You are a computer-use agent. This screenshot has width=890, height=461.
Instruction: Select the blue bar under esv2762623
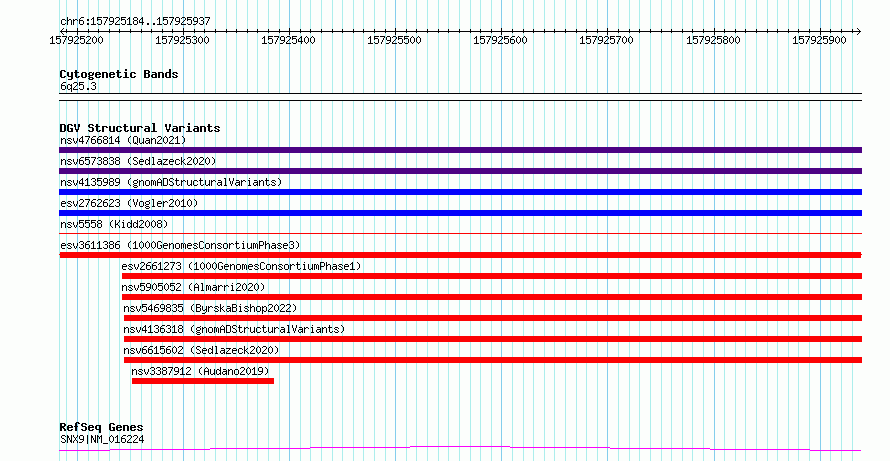point(460,213)
